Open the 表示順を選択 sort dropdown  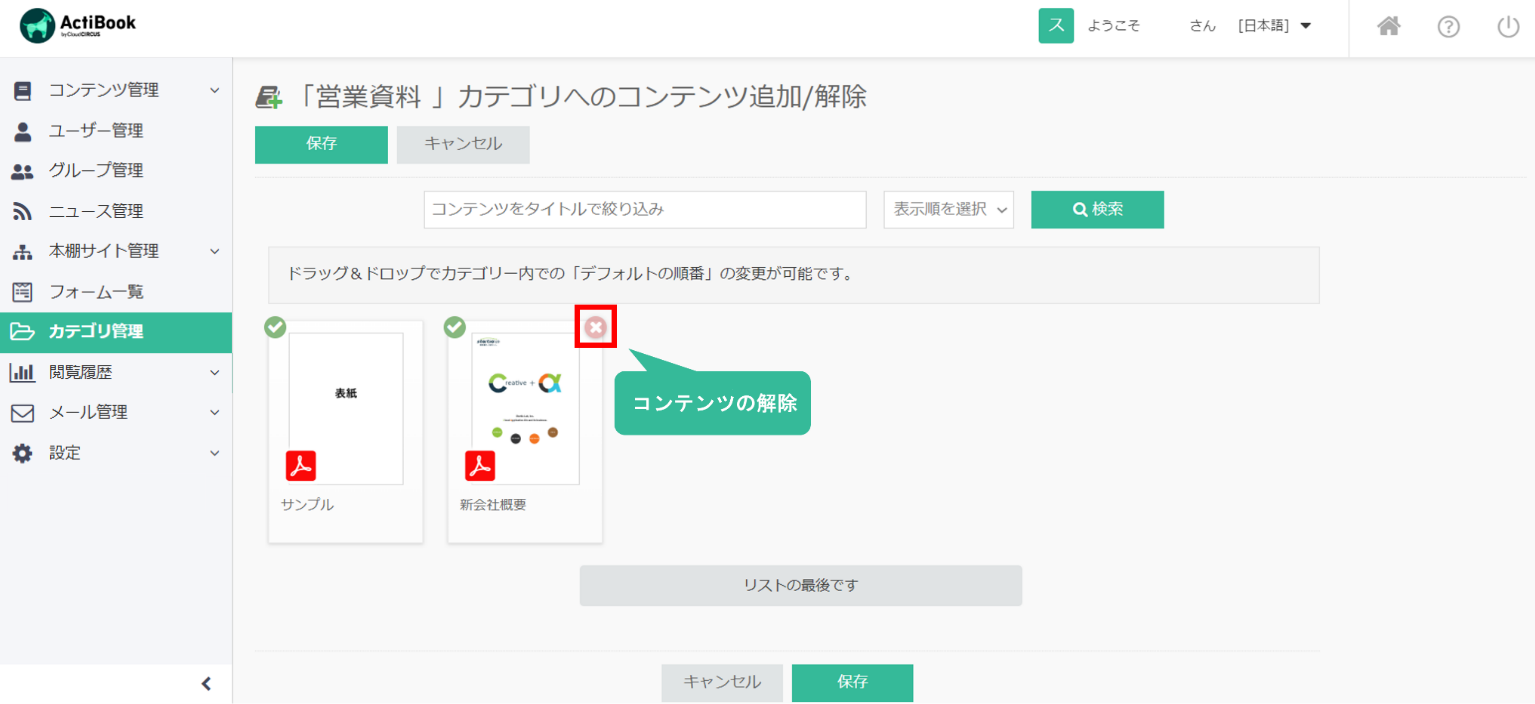point(948,210)
